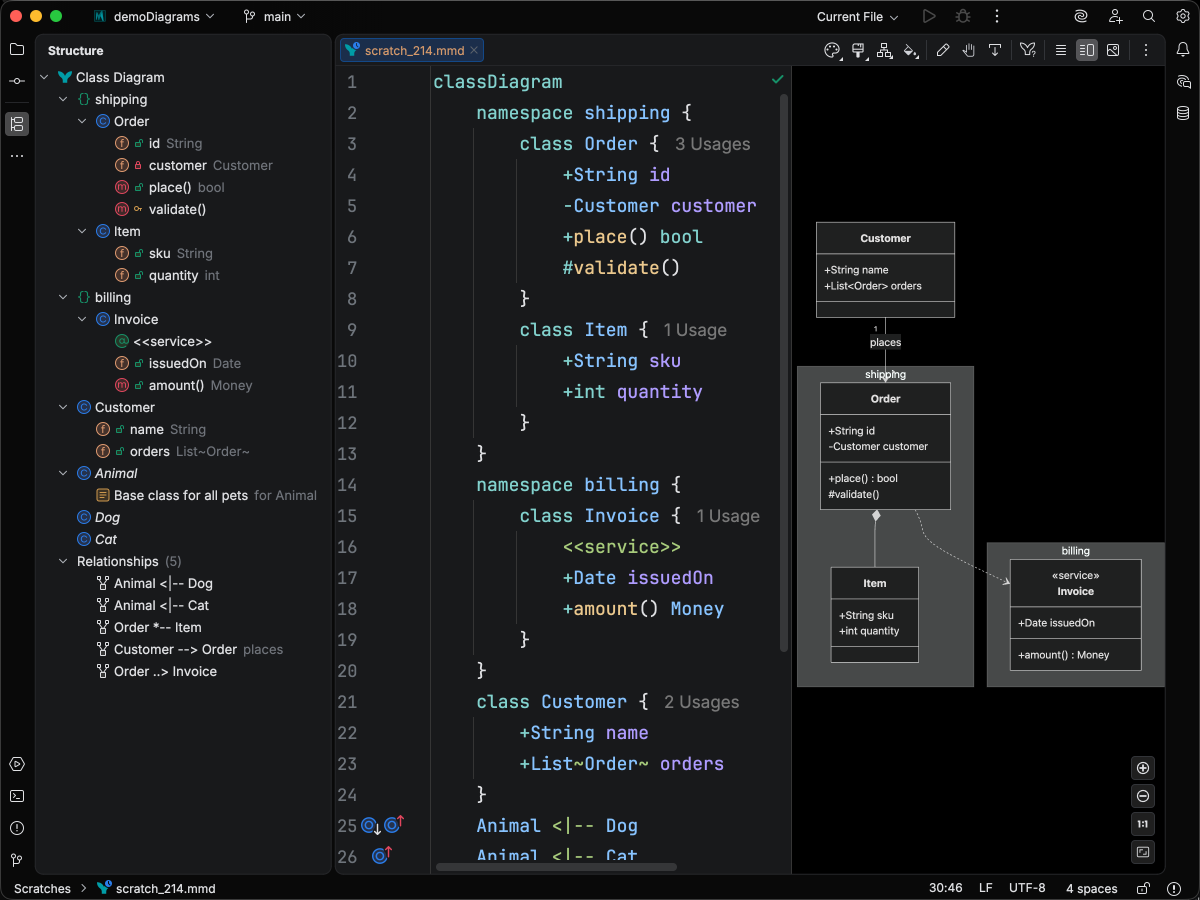Viewport: 1200px width, 900px height.
Task: Open the demoDiagrams project dropdown
Action: [x=152, y=16]
